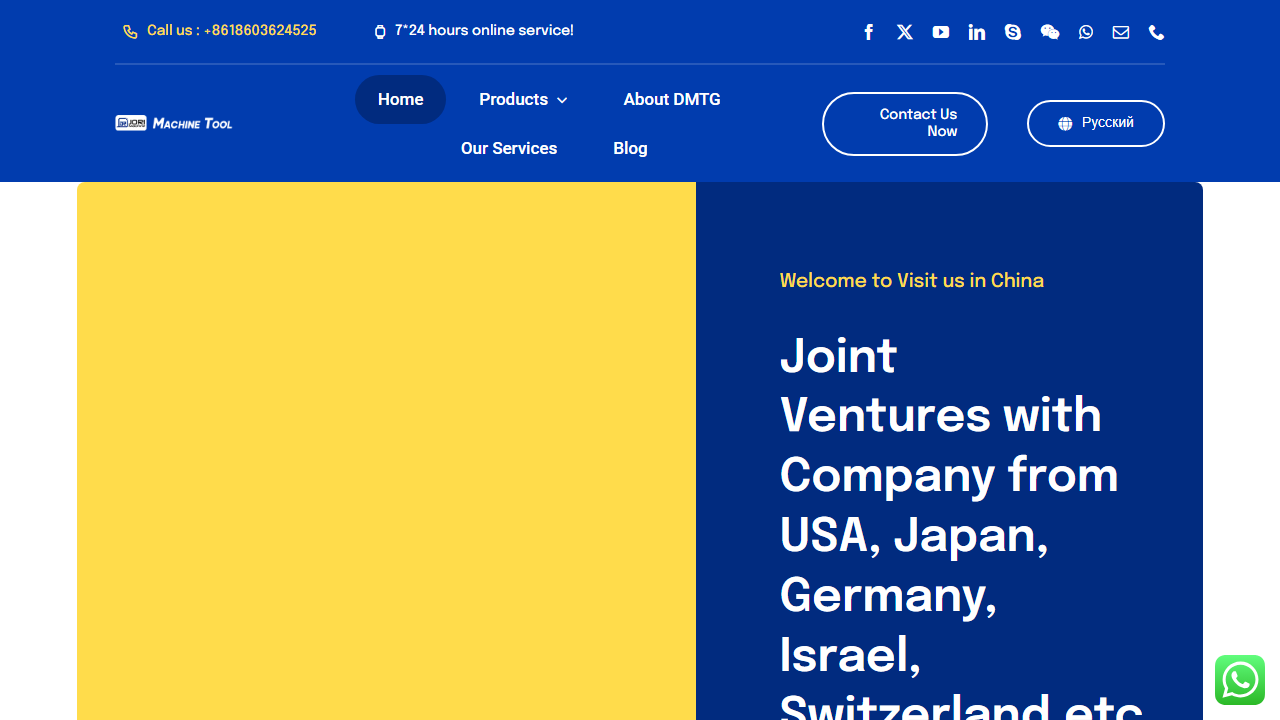Click the watch icon beside online service text

(x=380, y=32)
